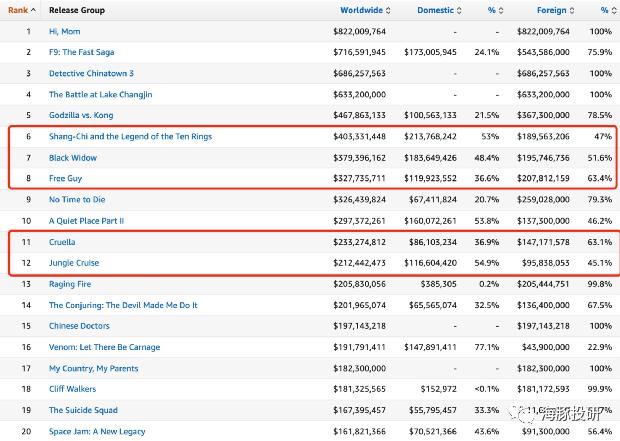Open the Cruella release group
This screenshot has height=441, width=620.
[63, 242]
